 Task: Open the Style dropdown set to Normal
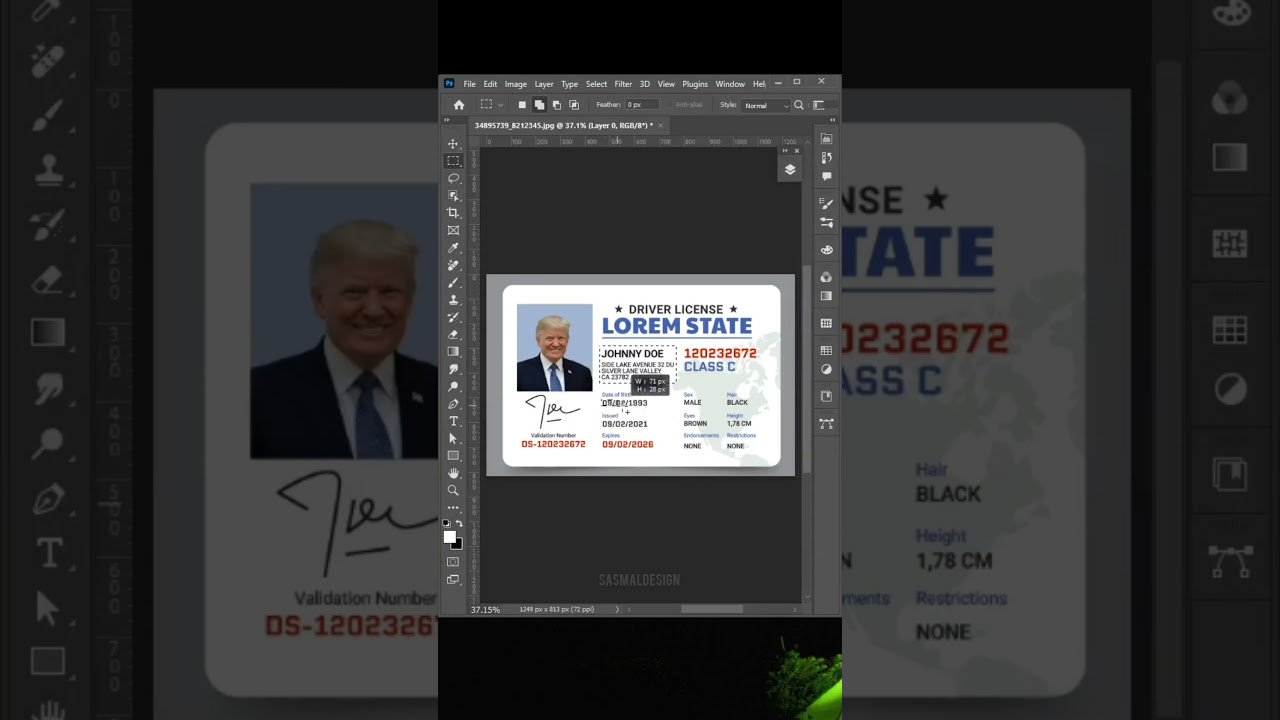tap(766, 105)
